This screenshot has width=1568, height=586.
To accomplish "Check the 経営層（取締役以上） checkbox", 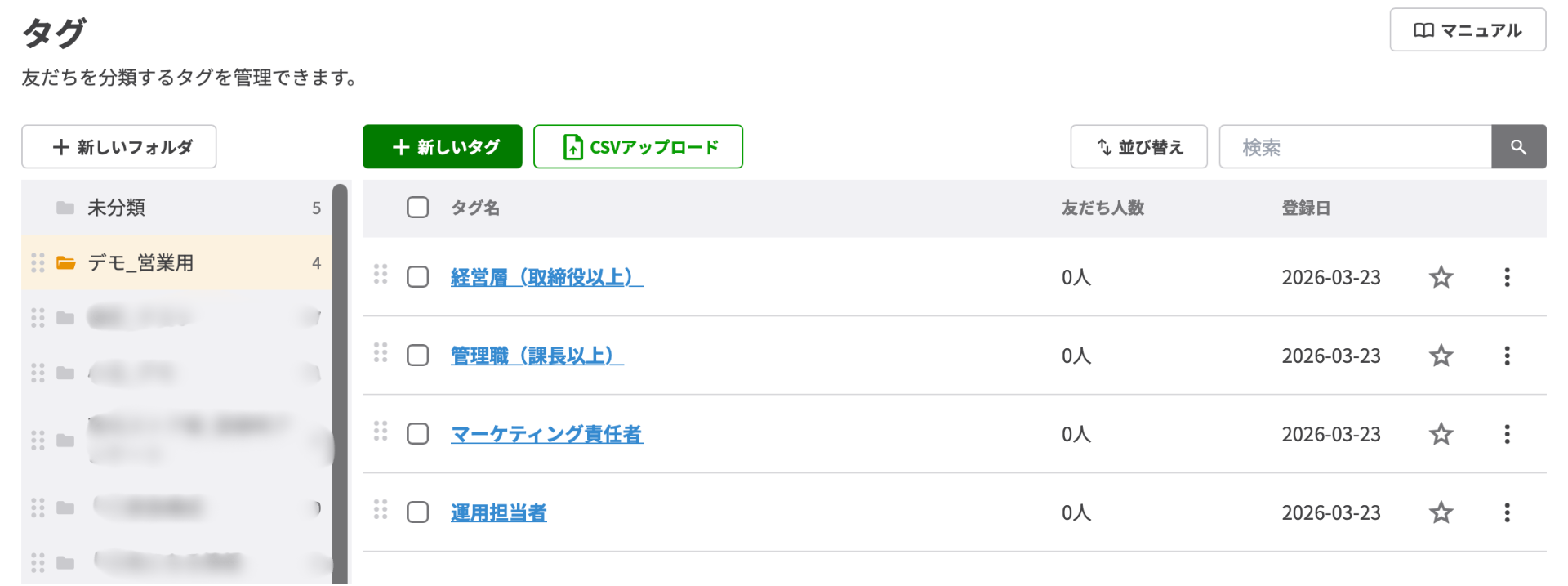I will pyautogui.click(x=417, y=277).
